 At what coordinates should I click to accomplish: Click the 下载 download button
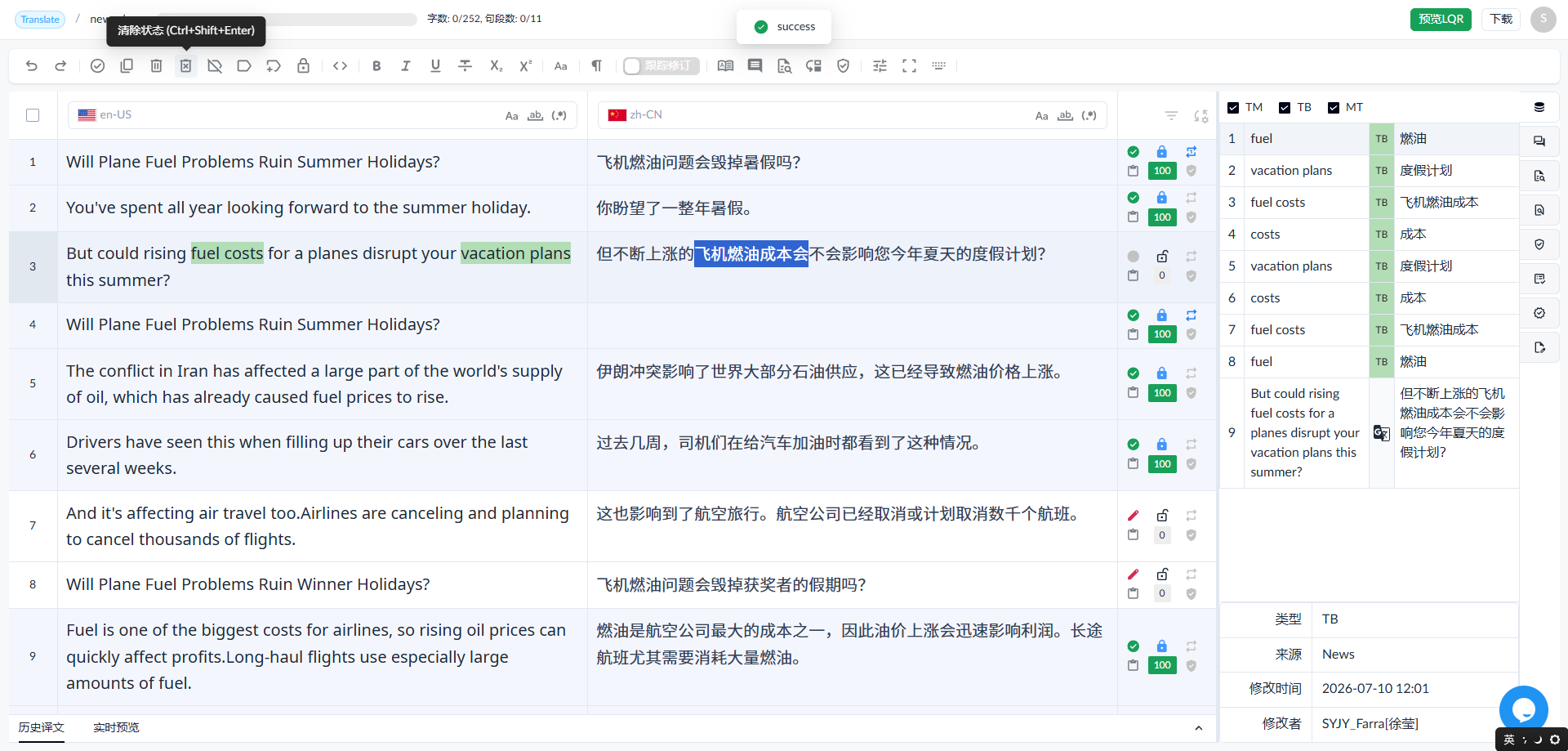(1501, 19)
